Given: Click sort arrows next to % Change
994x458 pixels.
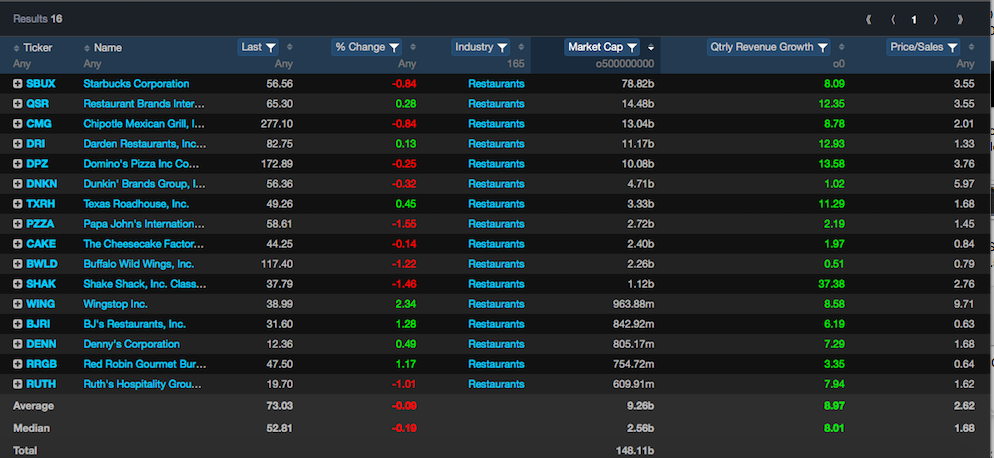Looking at the screenshot, I should (413, 47).
